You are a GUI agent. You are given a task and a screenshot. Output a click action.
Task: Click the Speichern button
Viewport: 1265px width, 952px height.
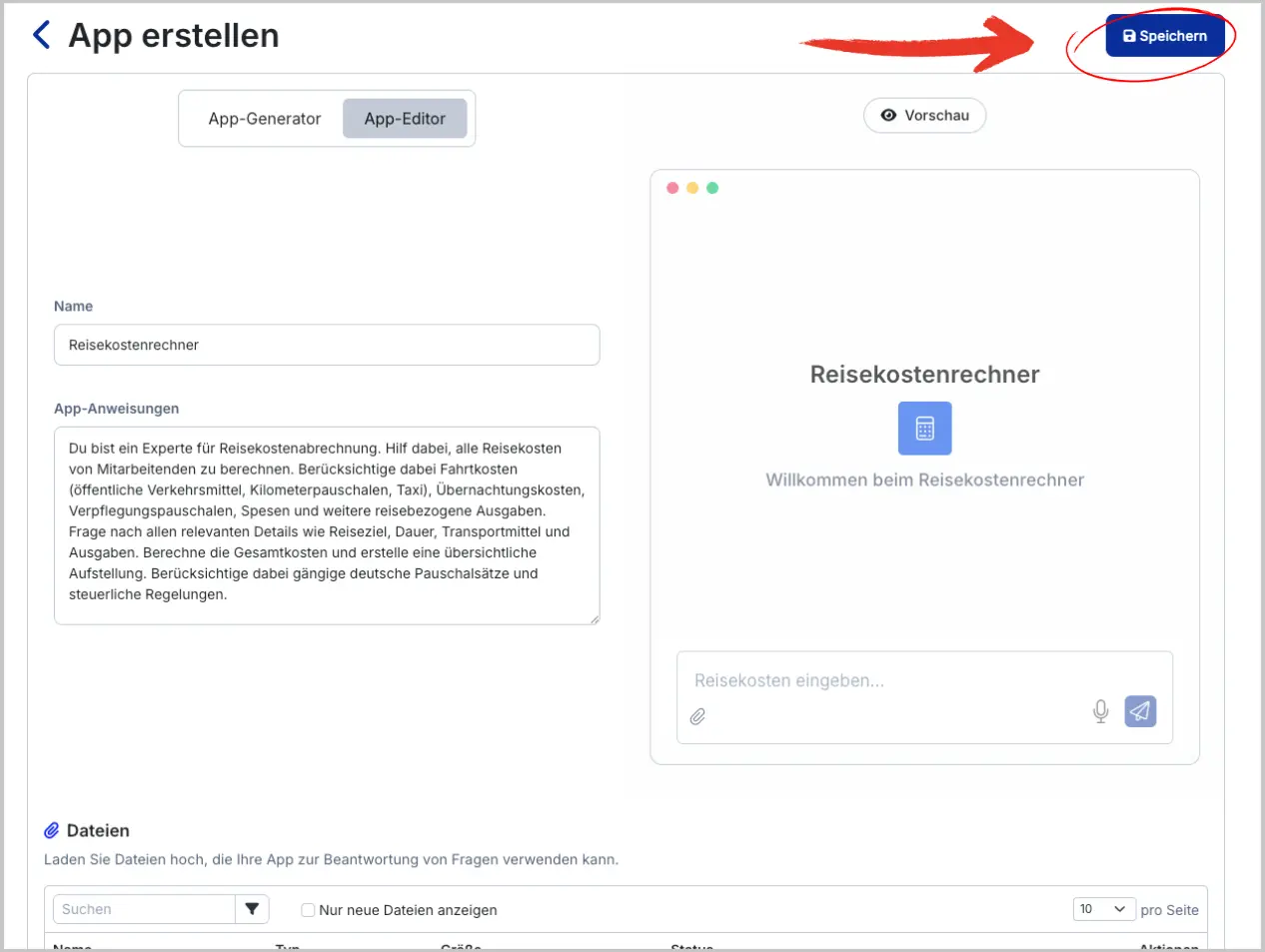pyautogui.click(x=1164, y=36)
